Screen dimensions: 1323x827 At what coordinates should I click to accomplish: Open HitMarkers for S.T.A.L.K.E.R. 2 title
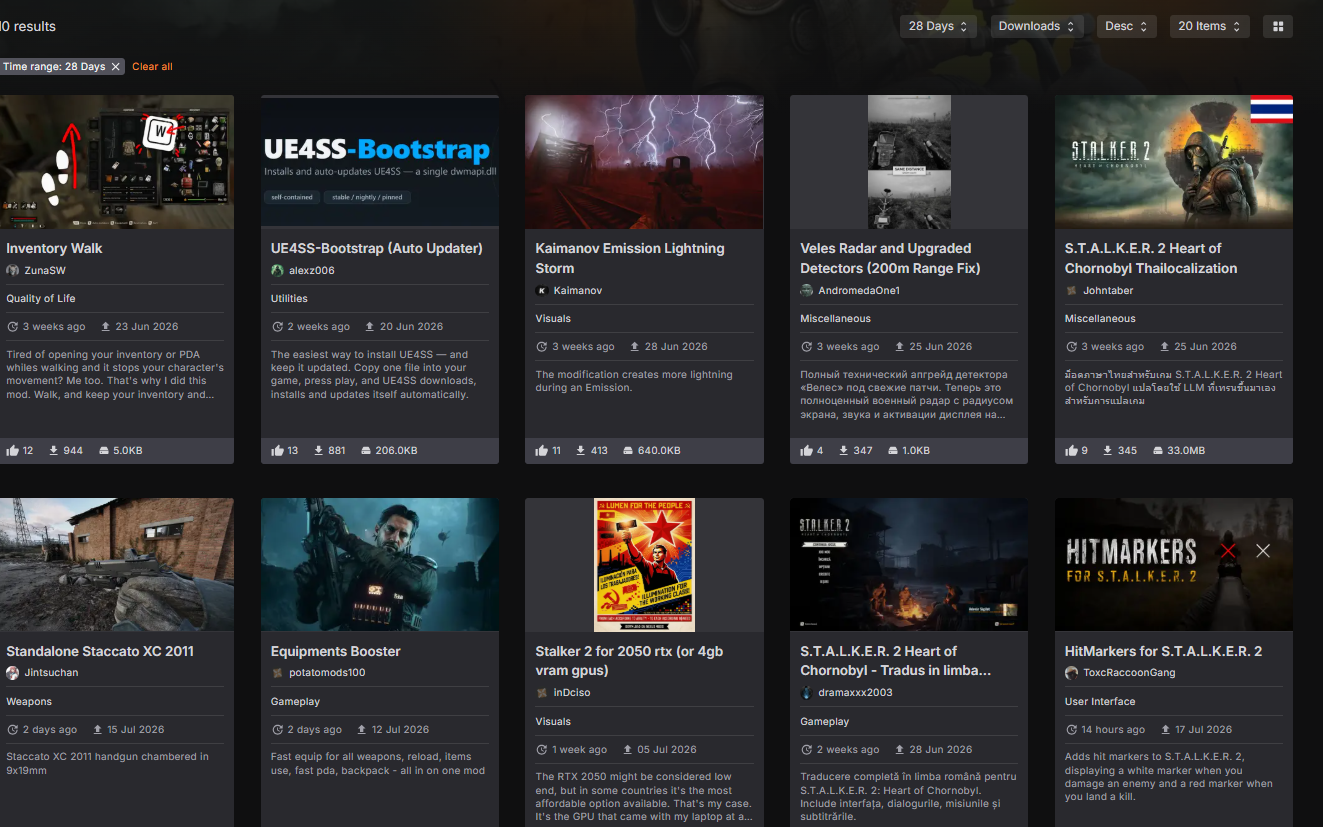(x=1163, y=652)
